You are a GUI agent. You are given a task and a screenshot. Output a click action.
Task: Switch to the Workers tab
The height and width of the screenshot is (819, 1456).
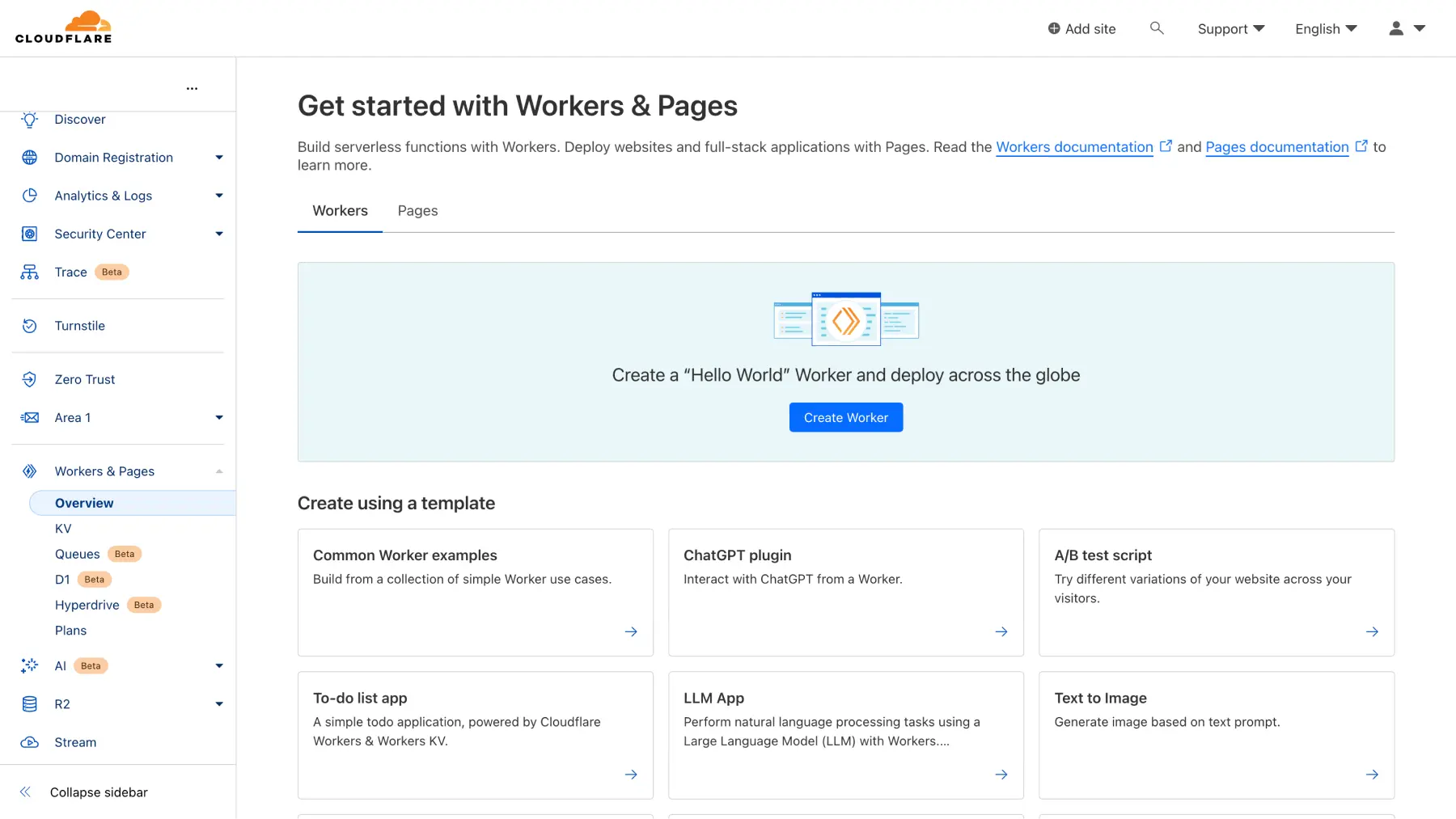[x=340, y=211]
